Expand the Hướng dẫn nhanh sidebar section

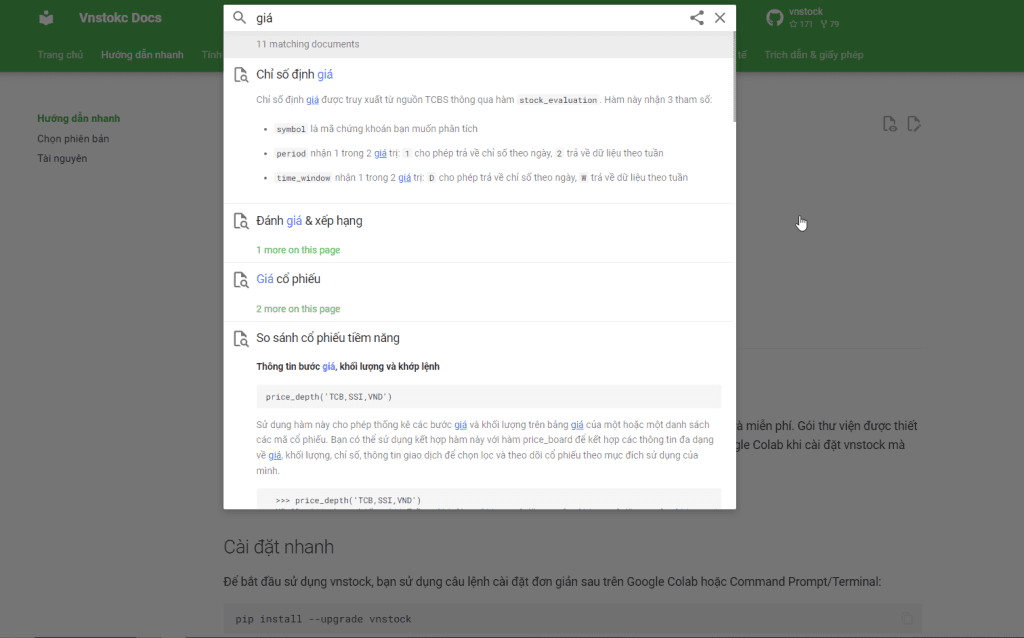point(76,117)
